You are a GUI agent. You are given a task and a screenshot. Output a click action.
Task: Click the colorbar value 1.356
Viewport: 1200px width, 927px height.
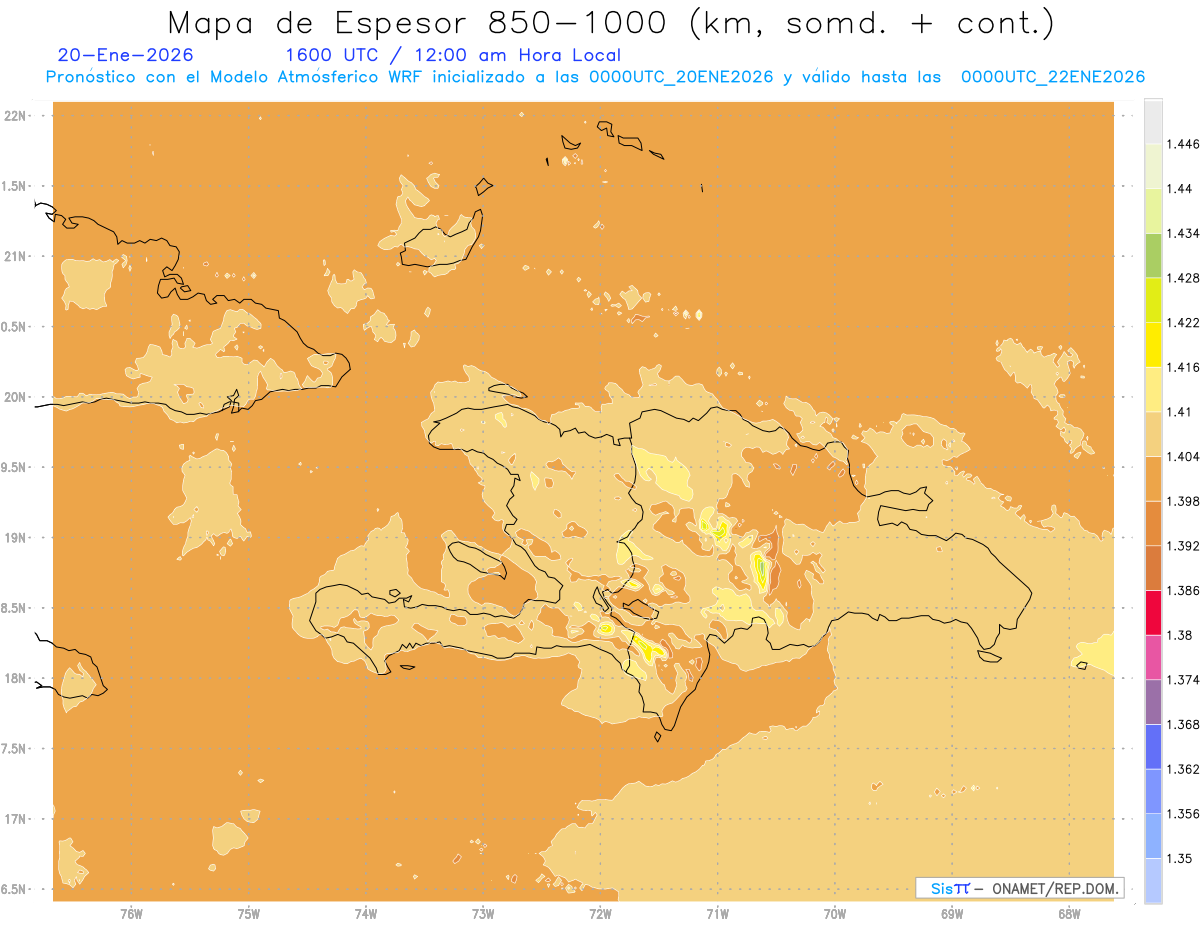pos(1184,814)
